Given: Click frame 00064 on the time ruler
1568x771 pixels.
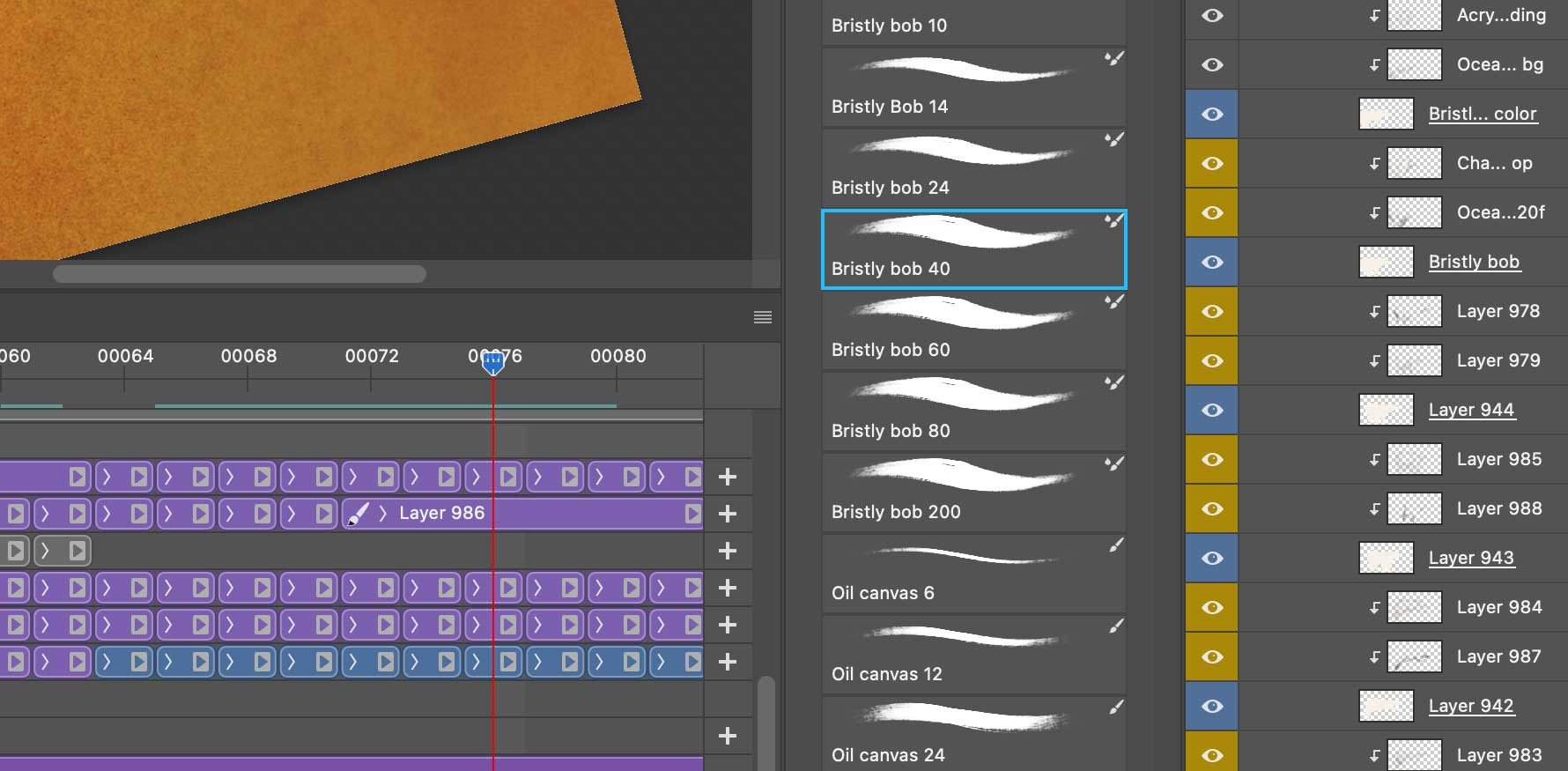Looking at the screenshot, I should click(x=125, y=356).
